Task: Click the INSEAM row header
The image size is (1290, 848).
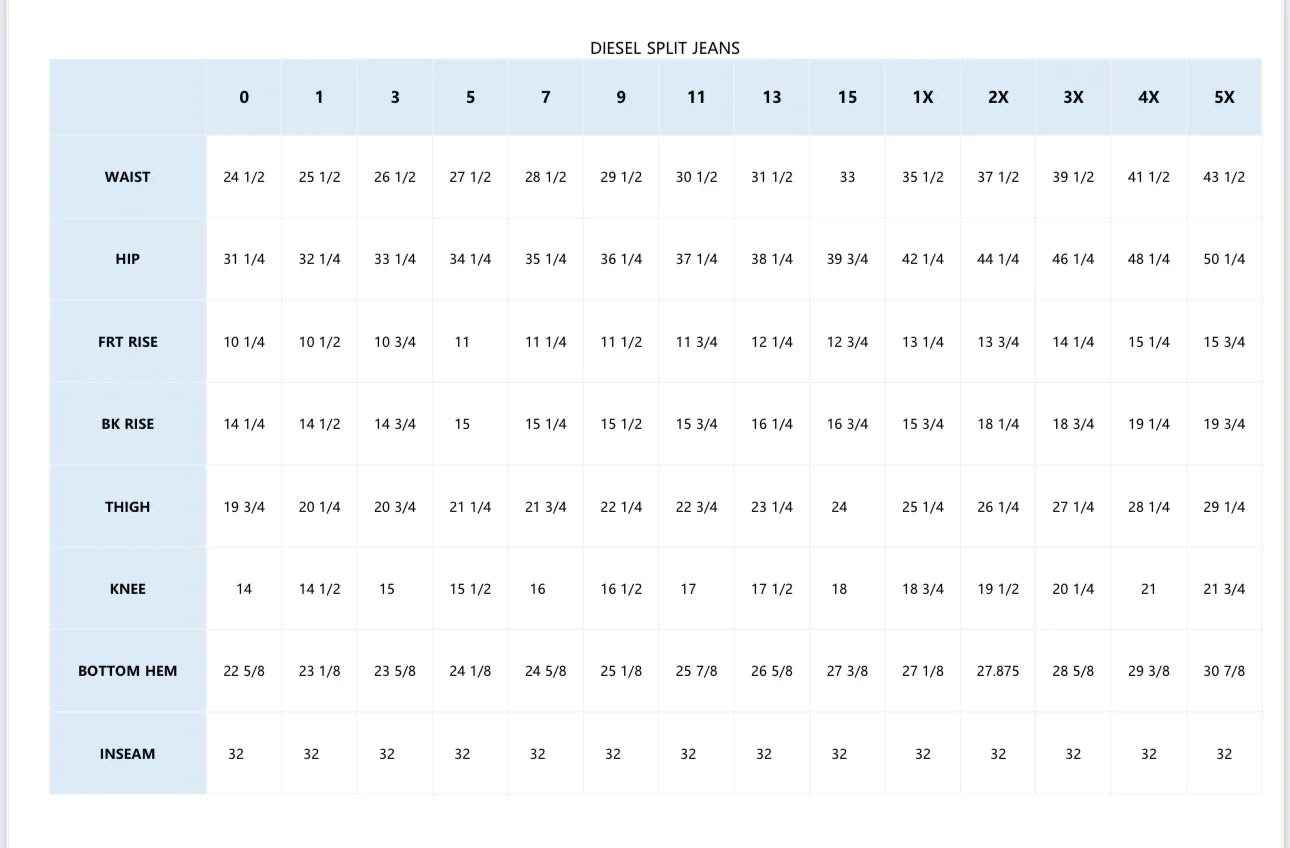Action: pos(127,754)
